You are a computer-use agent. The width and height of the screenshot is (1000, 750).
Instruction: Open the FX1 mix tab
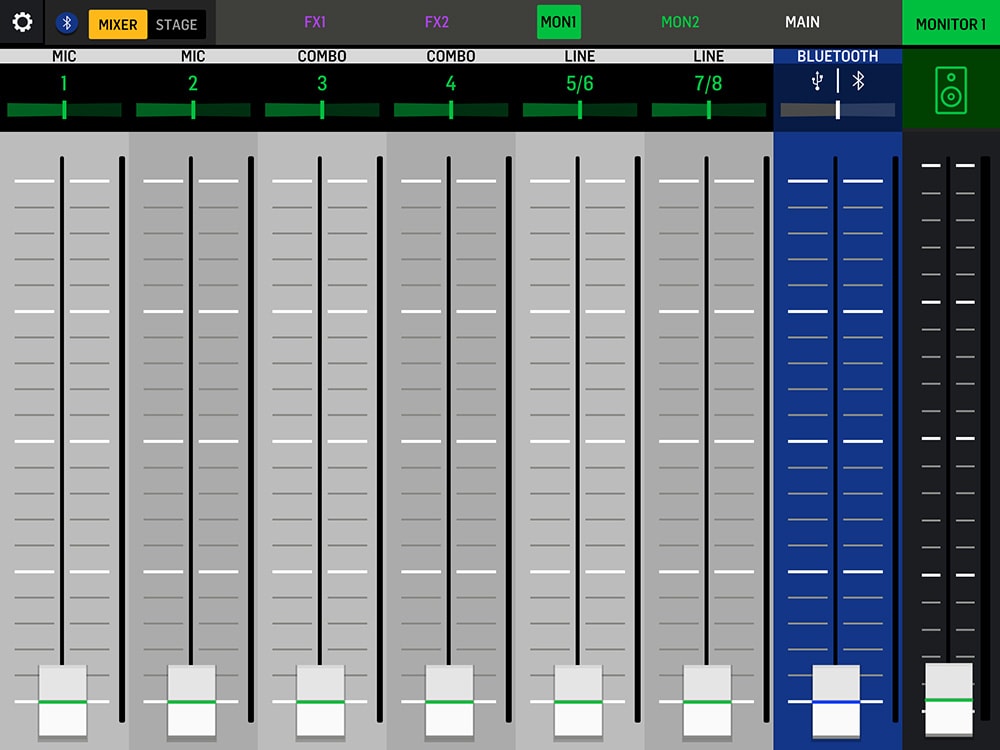(x=315, y=22)
